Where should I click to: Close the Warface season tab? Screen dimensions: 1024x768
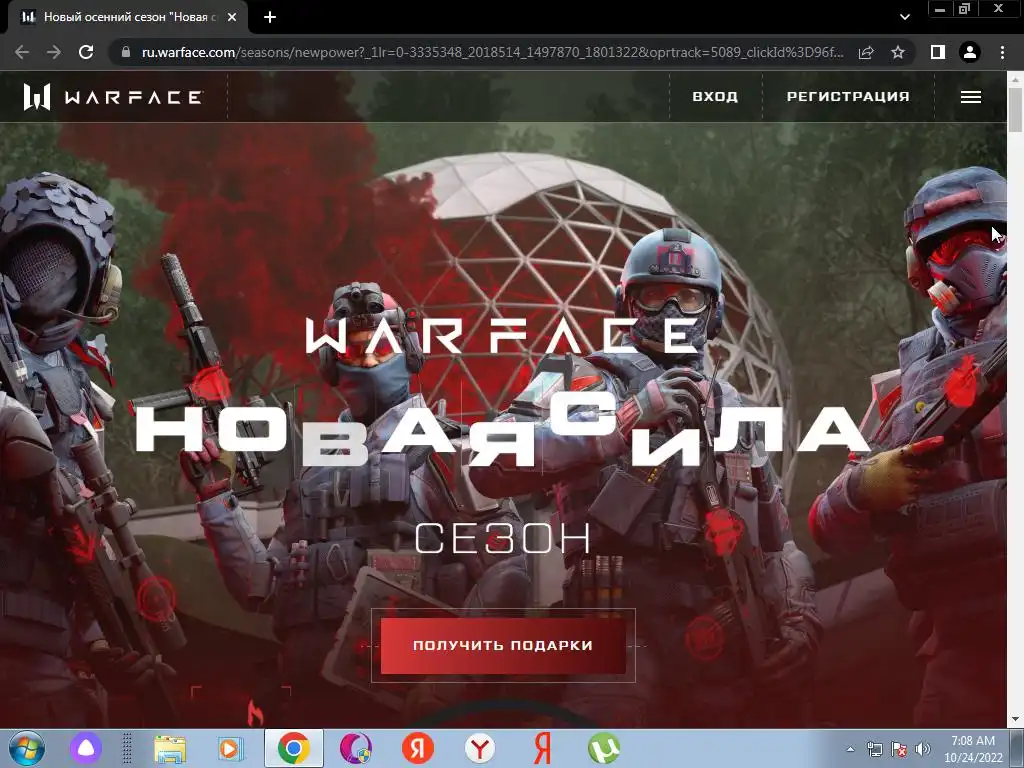point(232,17)
